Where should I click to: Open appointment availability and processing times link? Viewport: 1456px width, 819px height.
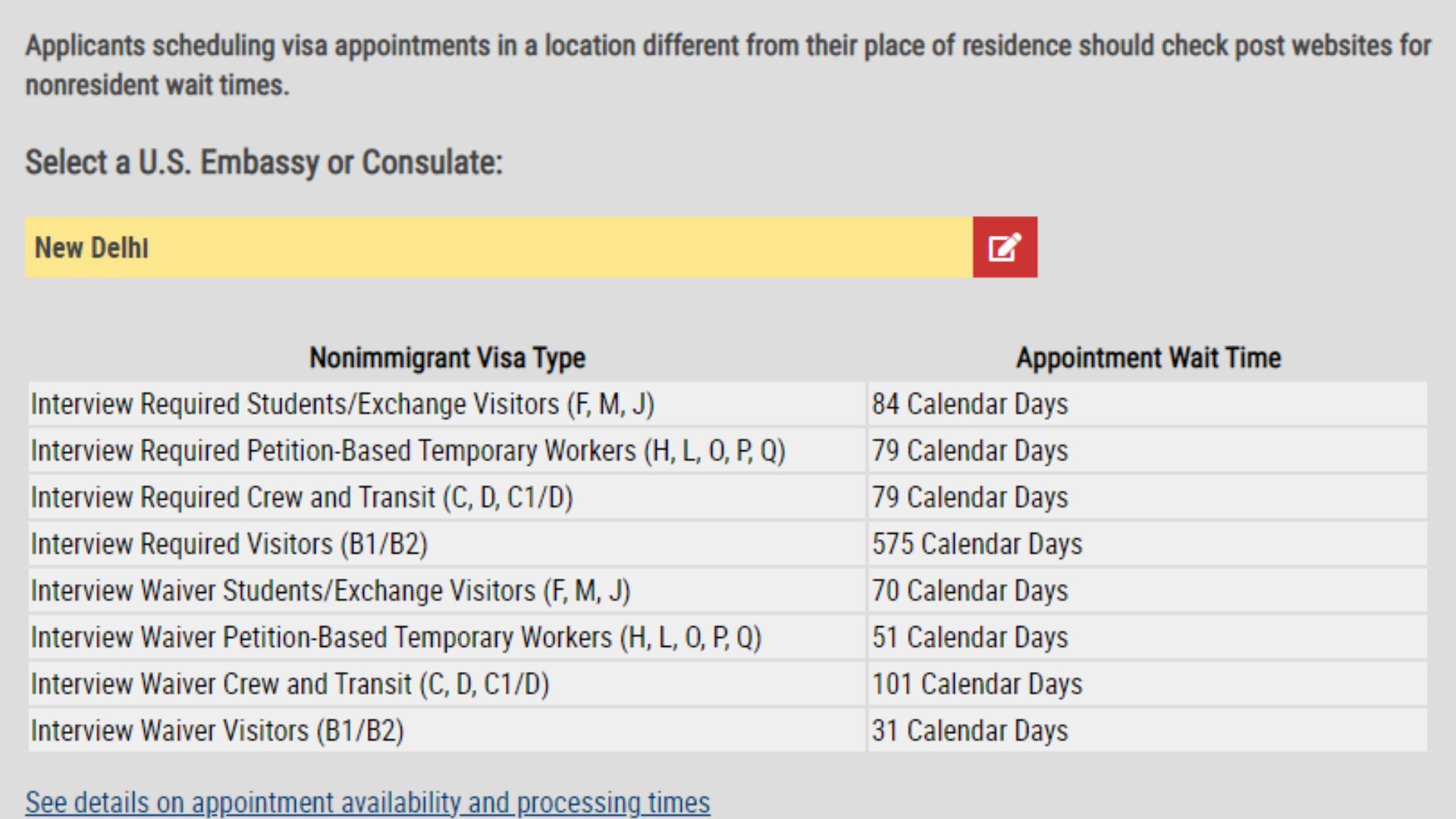point(368,802)
